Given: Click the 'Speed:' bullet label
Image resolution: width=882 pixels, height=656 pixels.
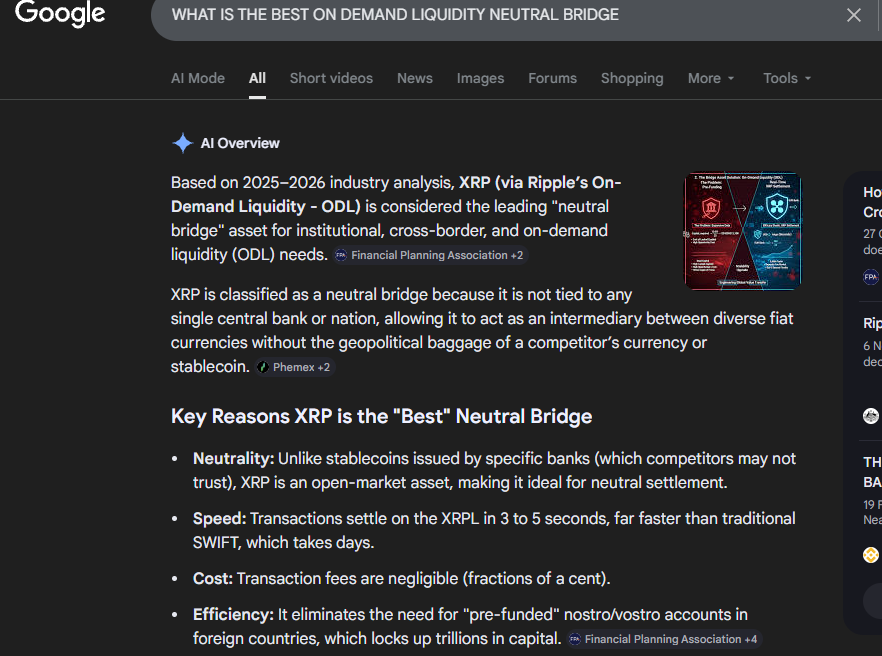Looking at the screenshot, I should coord(219,519).
